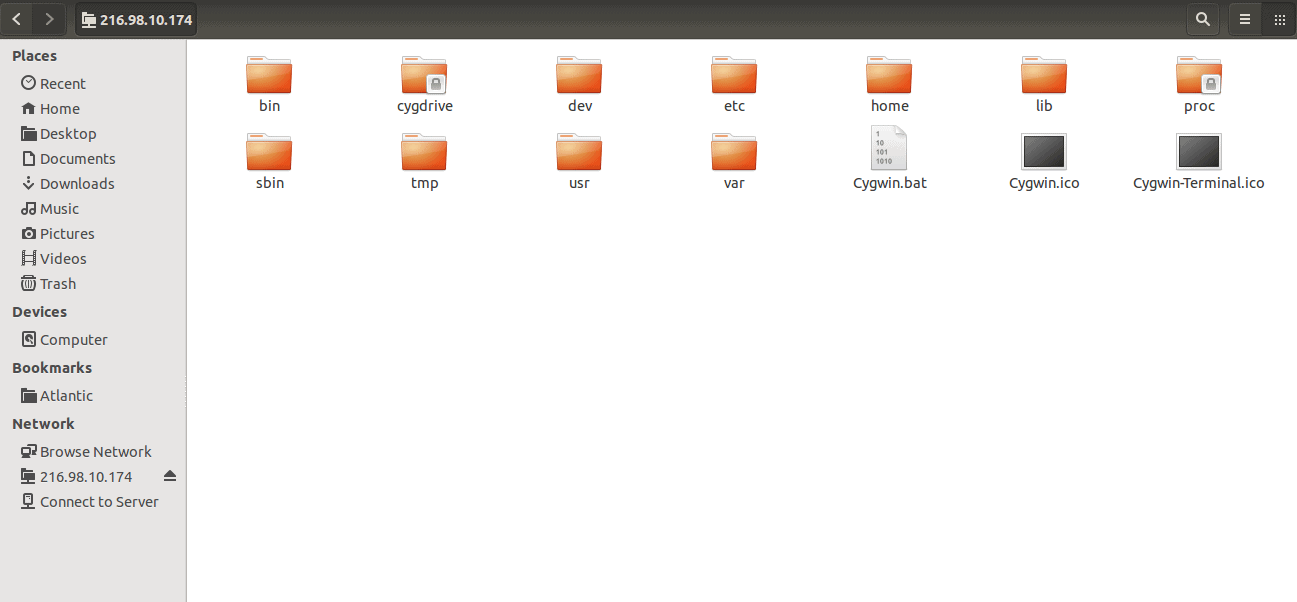Click the Cygwin-Terminal.ico file name label
Viewport: 1297px width, 602px height.
coord(1199,183)
